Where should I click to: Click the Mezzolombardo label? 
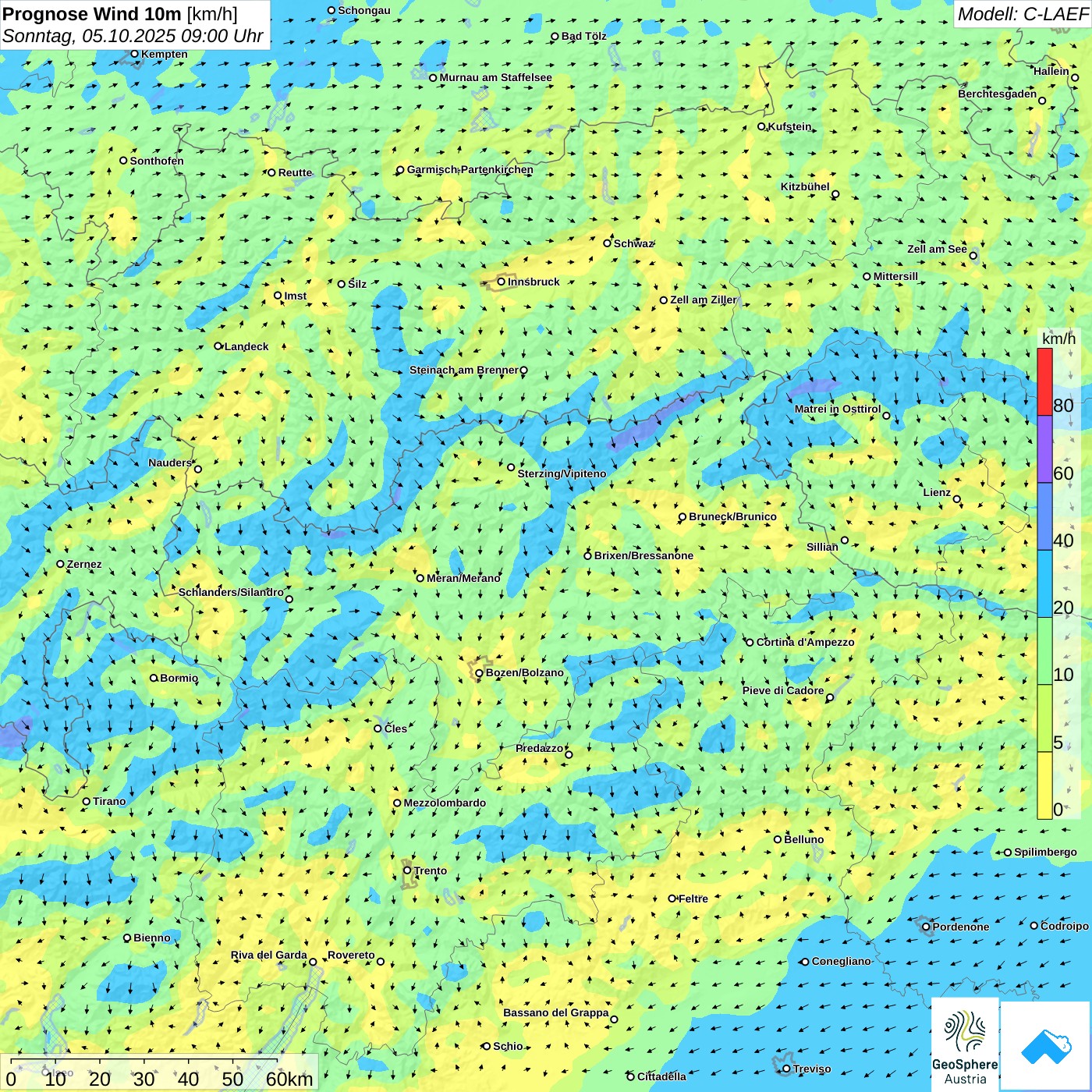445,803
